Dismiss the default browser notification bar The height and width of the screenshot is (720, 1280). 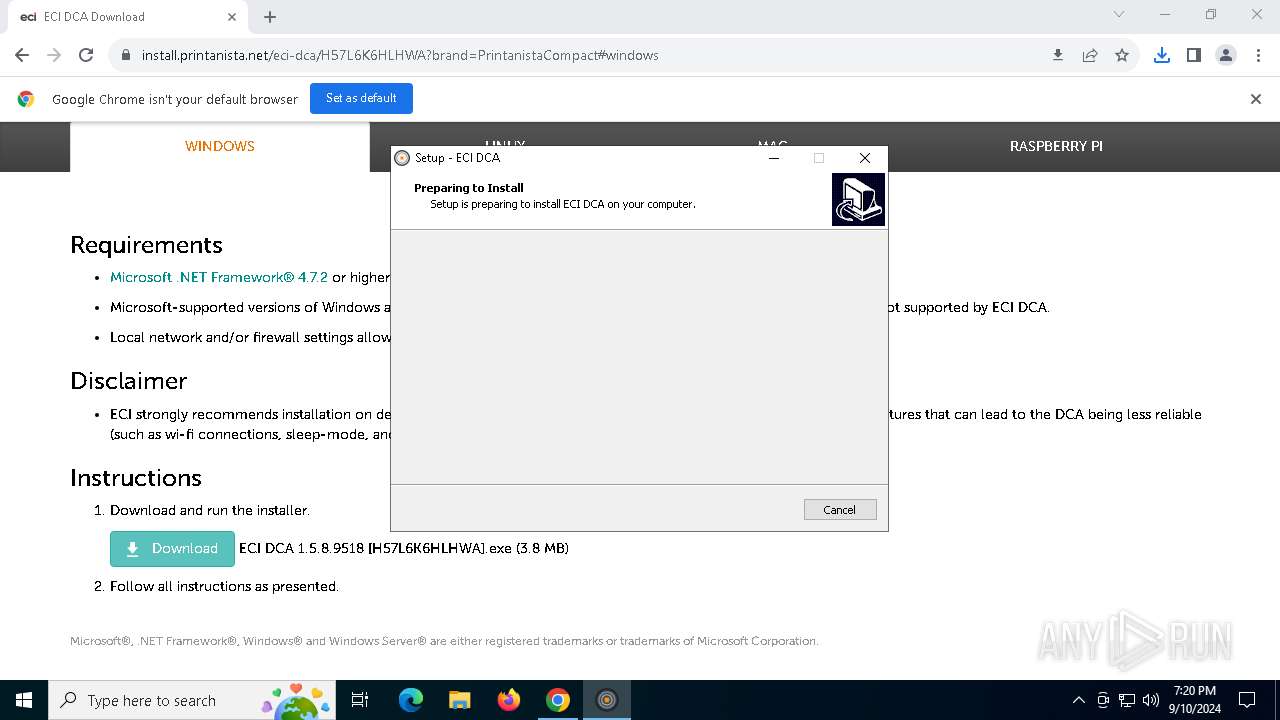coord(1256,99)
